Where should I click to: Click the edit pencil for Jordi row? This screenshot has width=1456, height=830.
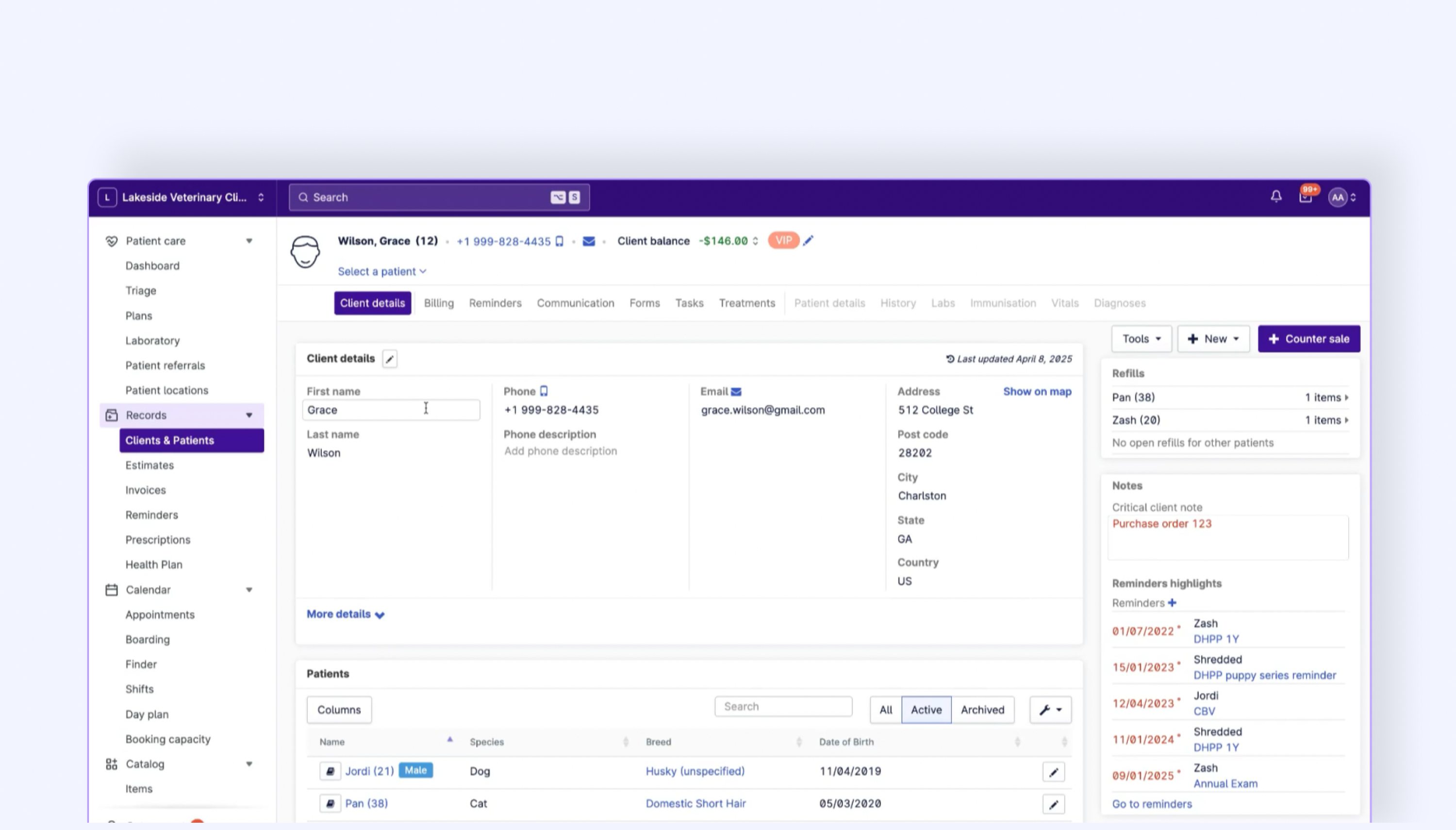(1053, 772)
